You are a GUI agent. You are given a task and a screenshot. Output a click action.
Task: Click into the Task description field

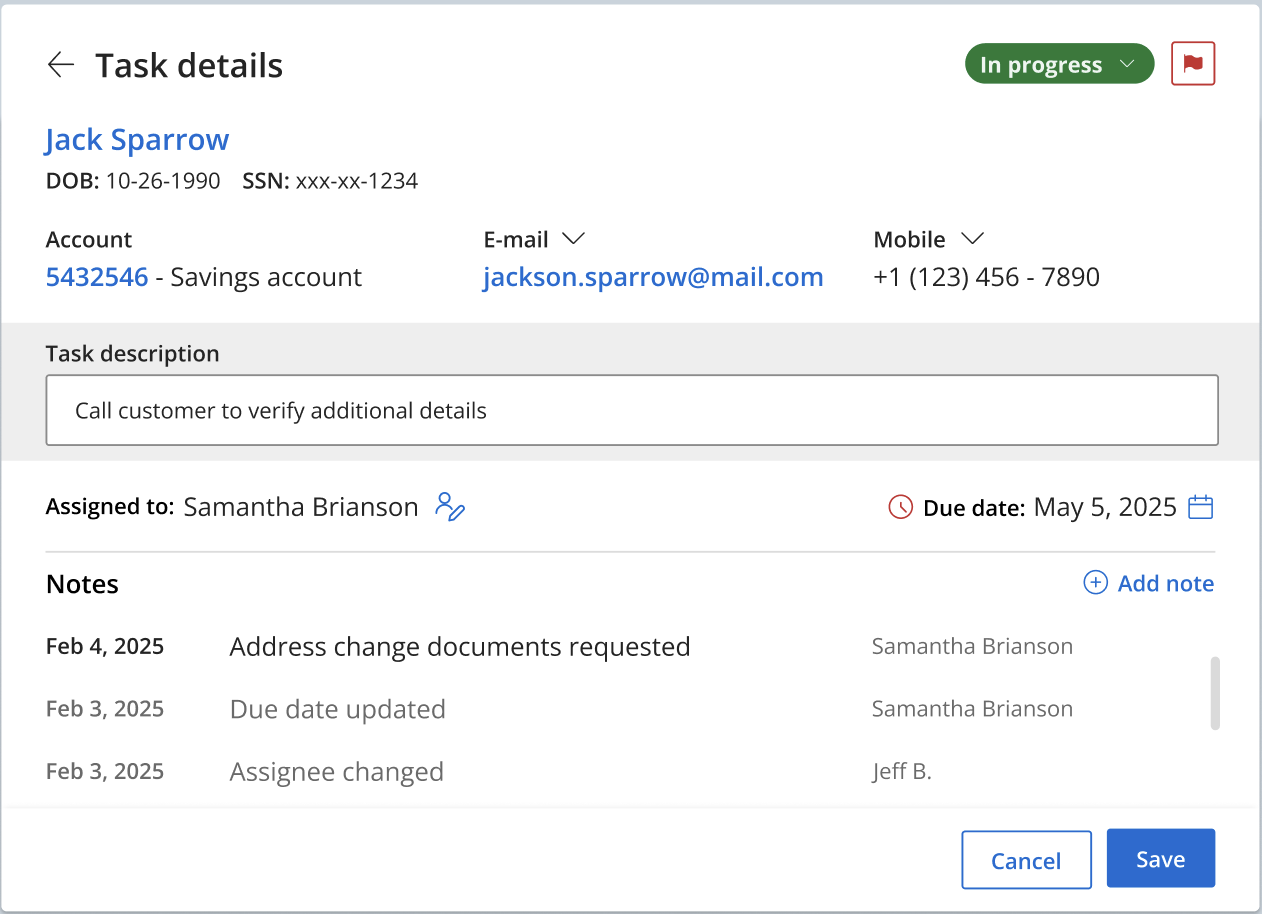tap(632, 410)
